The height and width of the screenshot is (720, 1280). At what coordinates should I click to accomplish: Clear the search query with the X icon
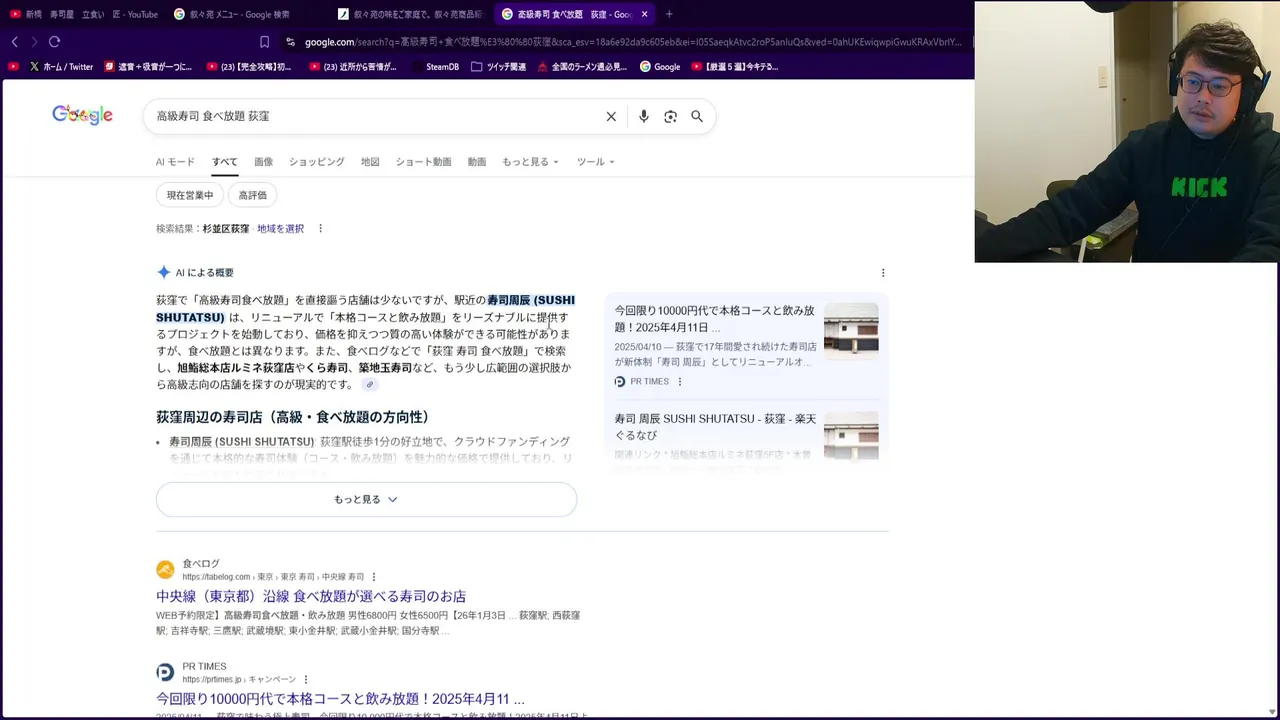coord(611,116)
